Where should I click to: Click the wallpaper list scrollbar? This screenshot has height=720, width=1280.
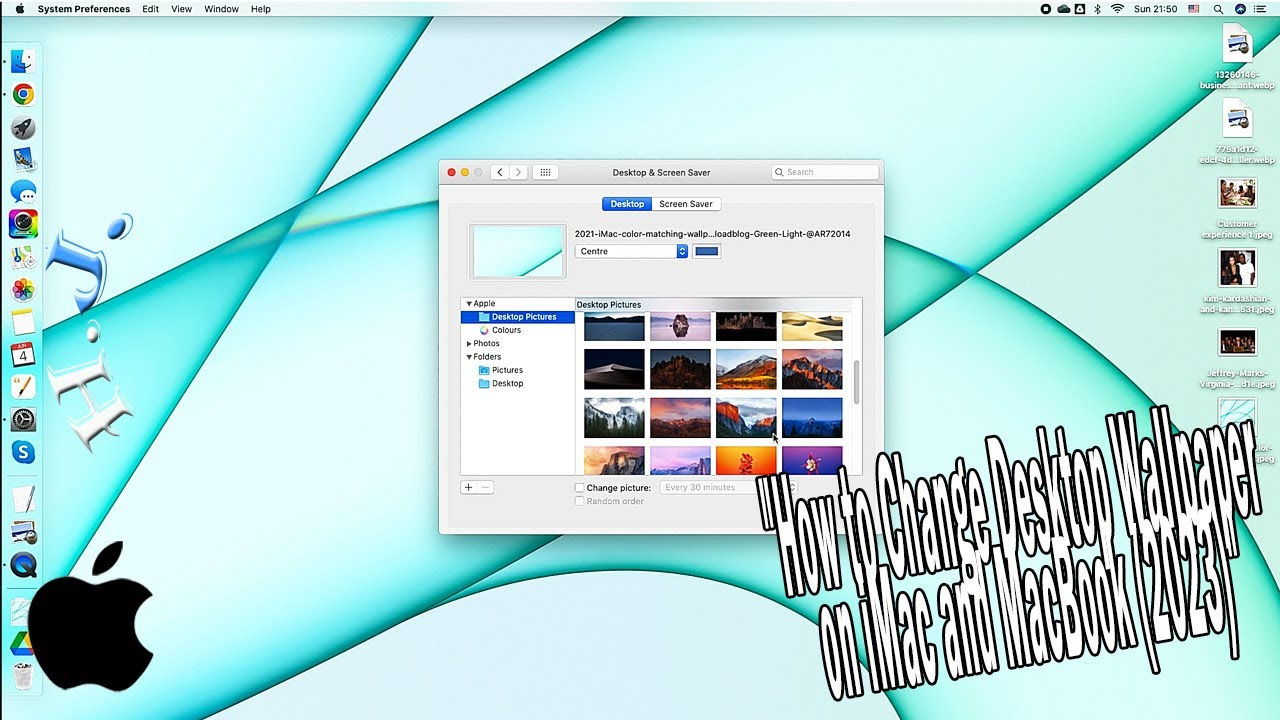point(856,381)
